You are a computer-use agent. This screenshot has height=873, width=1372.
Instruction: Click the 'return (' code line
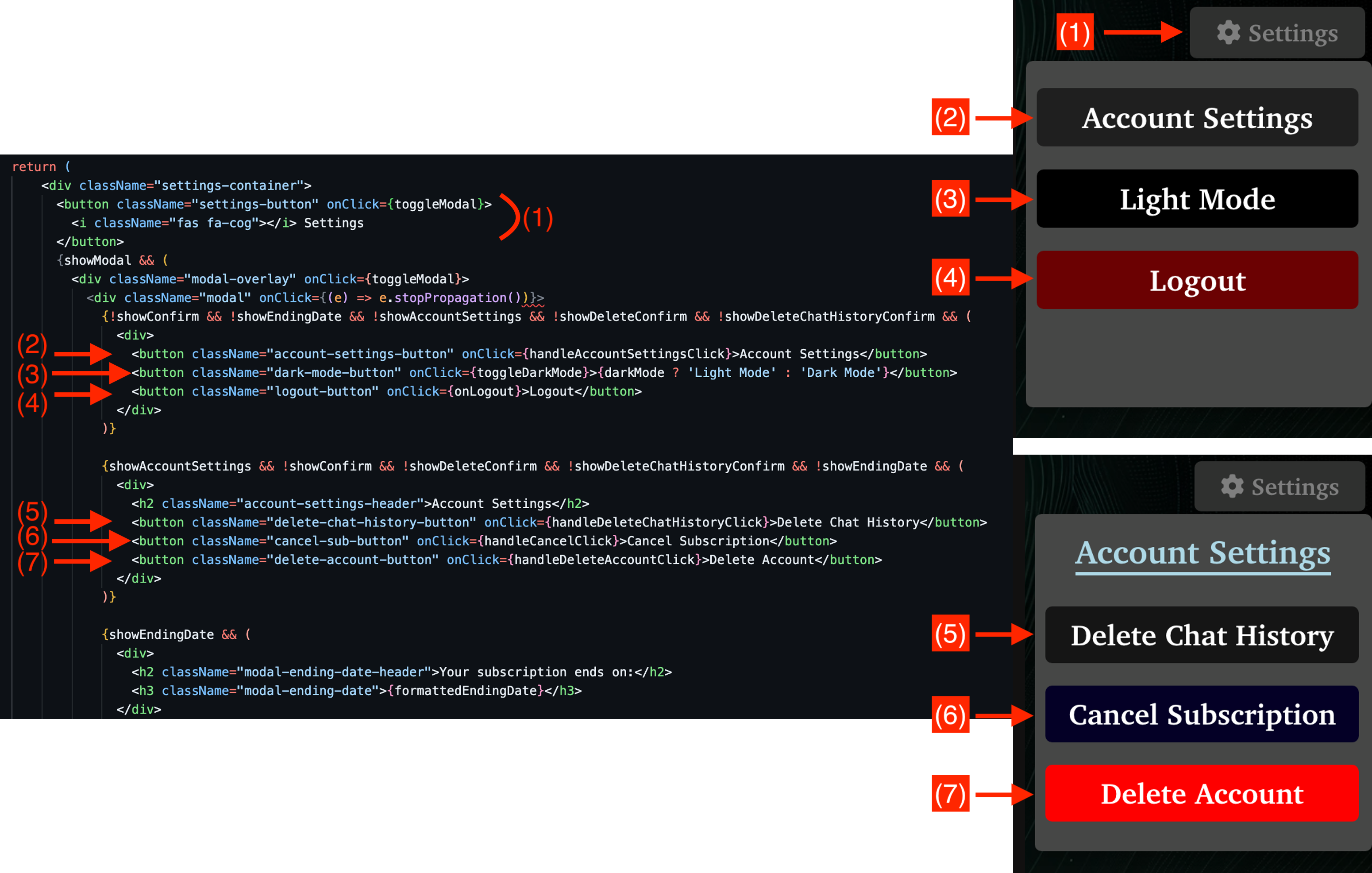pos(41,166)
